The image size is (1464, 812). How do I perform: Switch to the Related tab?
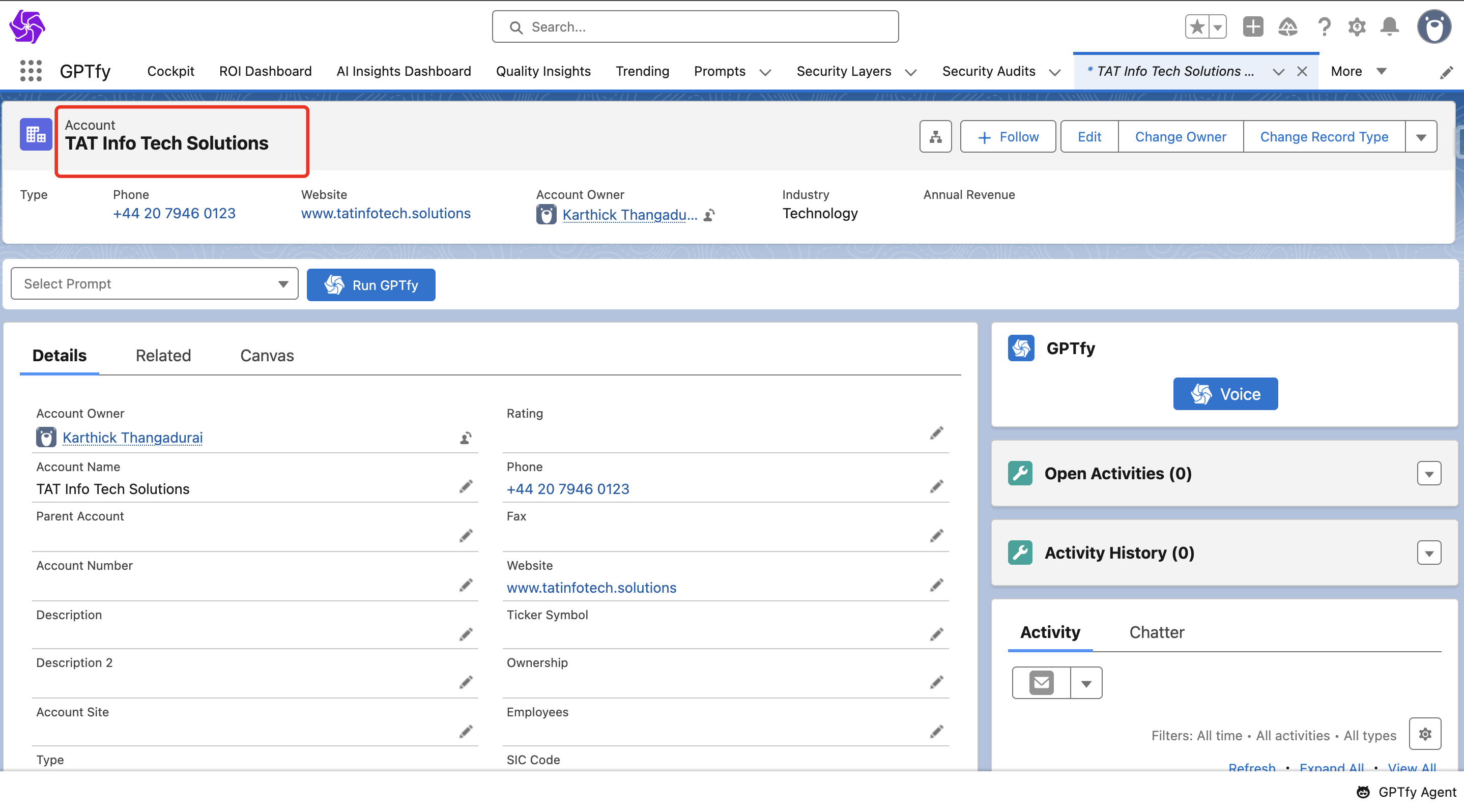point(163,356)
